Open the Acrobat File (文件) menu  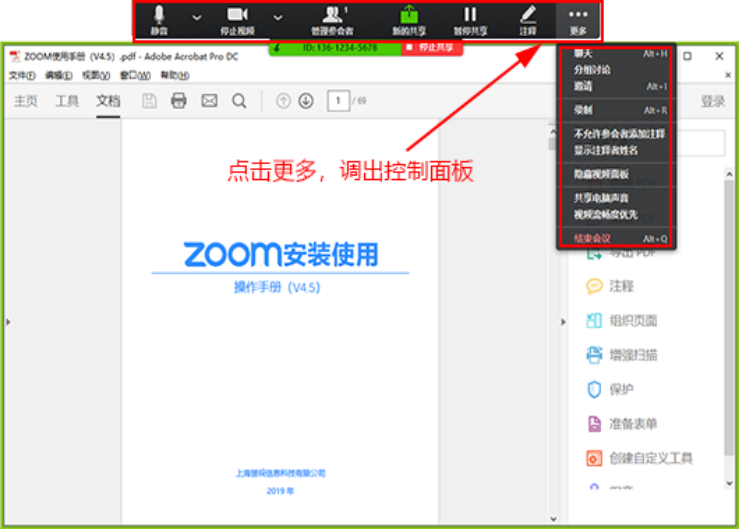(22, 75)
